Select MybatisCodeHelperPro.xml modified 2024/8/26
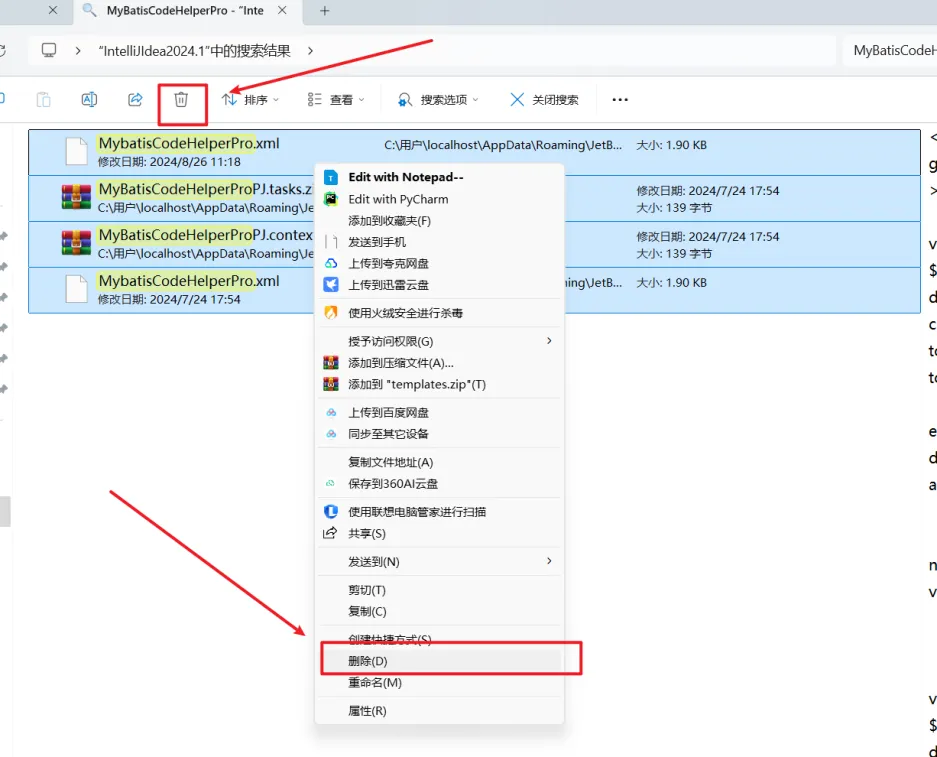The image size is (937, 757). point(474,152)
